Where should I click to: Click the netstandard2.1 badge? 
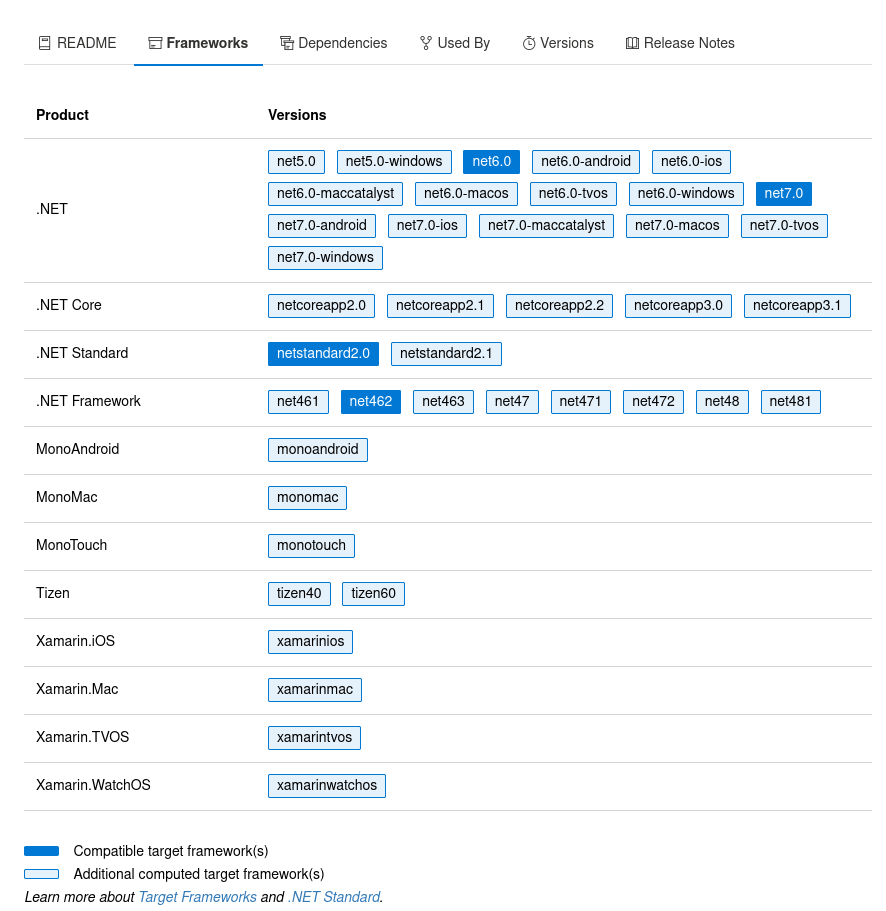tap(446, 354)
